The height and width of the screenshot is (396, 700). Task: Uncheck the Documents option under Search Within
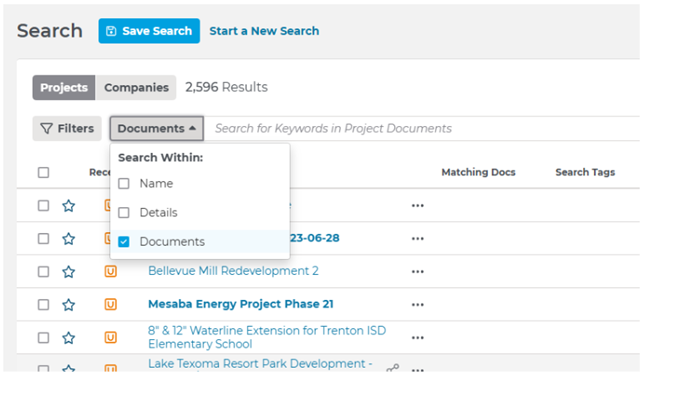[x=124, y=242]
